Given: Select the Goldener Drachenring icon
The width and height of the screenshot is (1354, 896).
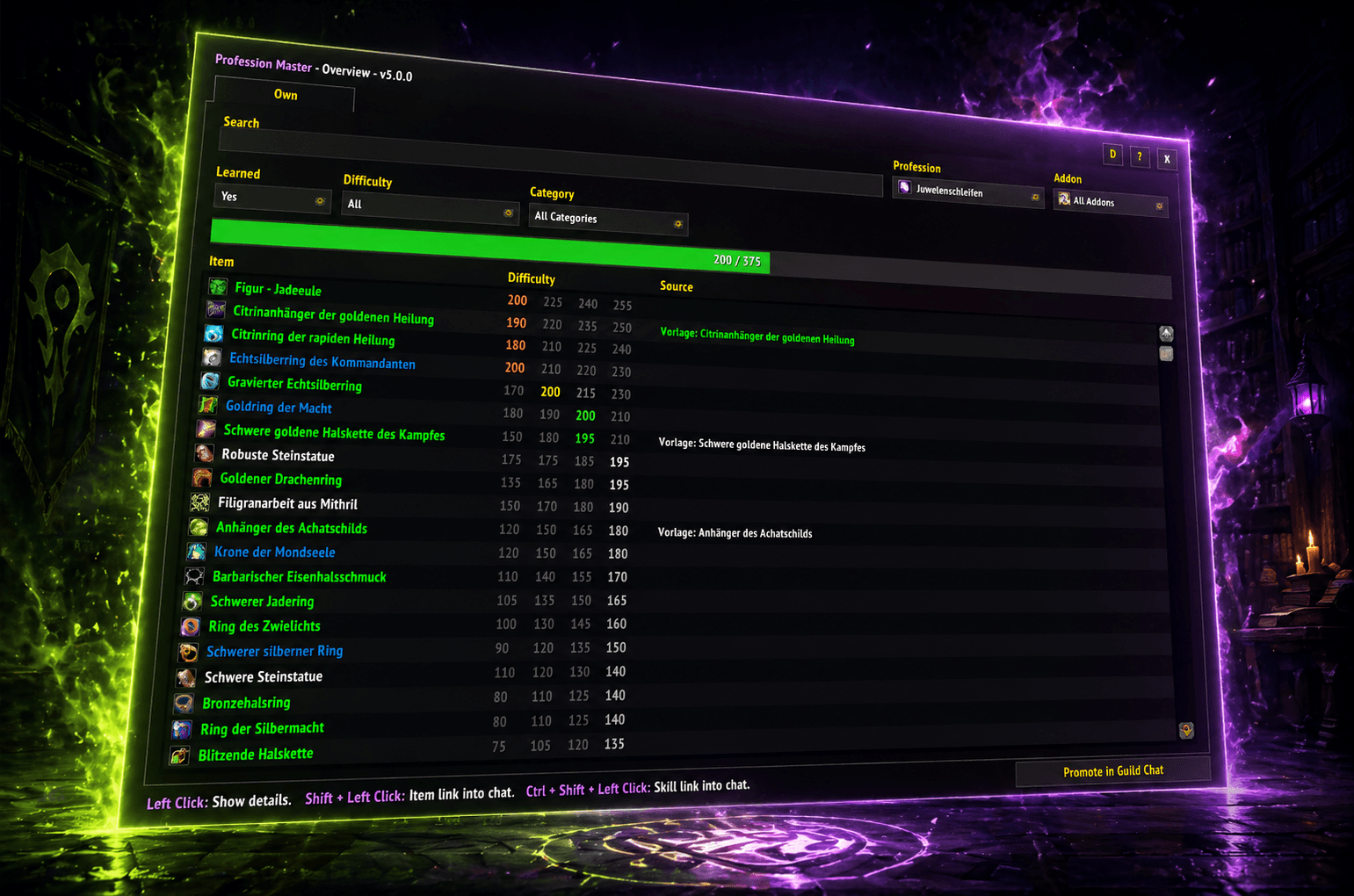Looking at the screenshot, I should click(203, 478).
